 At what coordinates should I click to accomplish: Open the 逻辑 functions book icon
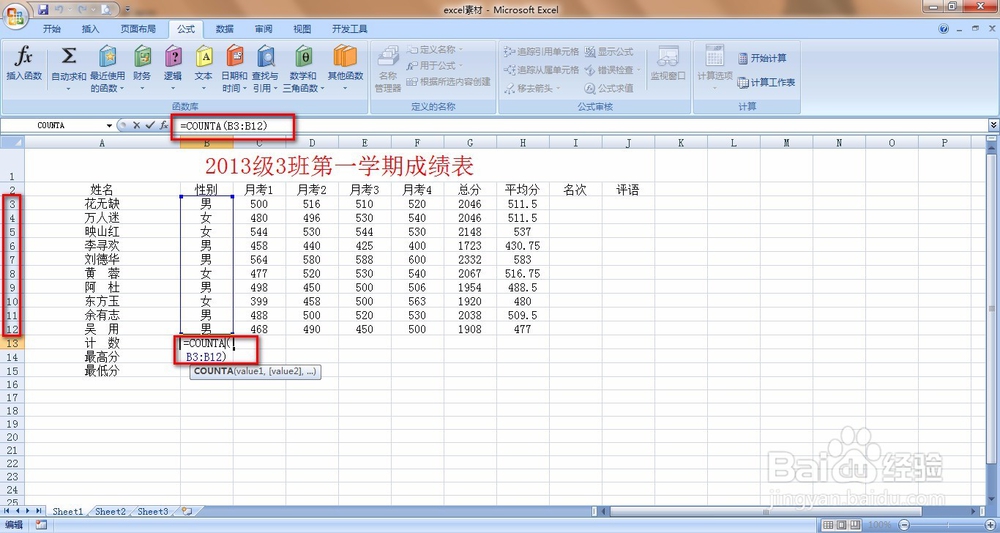pos(173,56)
